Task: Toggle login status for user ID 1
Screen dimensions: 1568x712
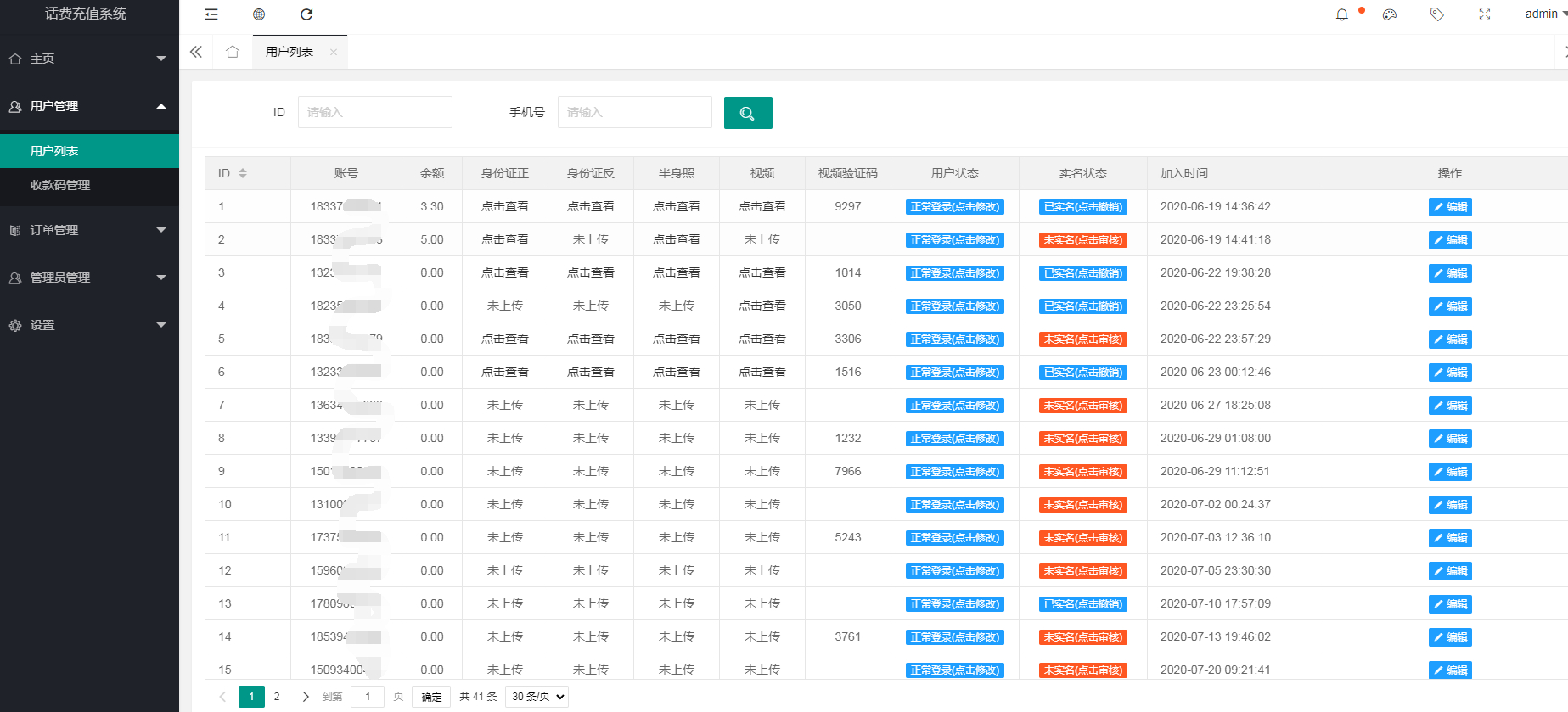Action: (955, 207)
